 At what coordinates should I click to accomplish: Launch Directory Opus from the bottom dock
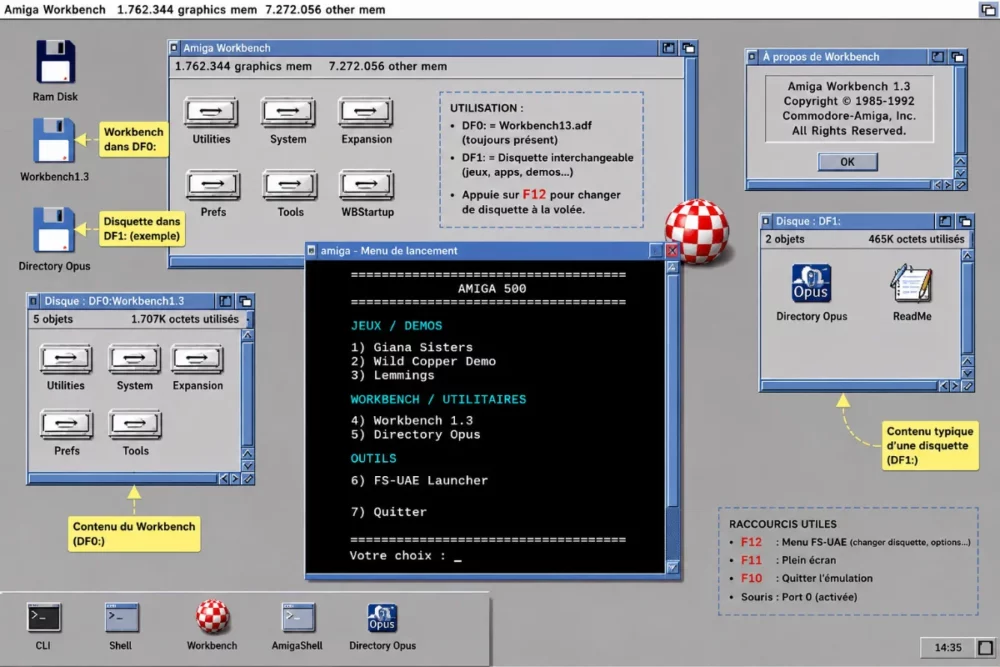[x=382, y=617]
